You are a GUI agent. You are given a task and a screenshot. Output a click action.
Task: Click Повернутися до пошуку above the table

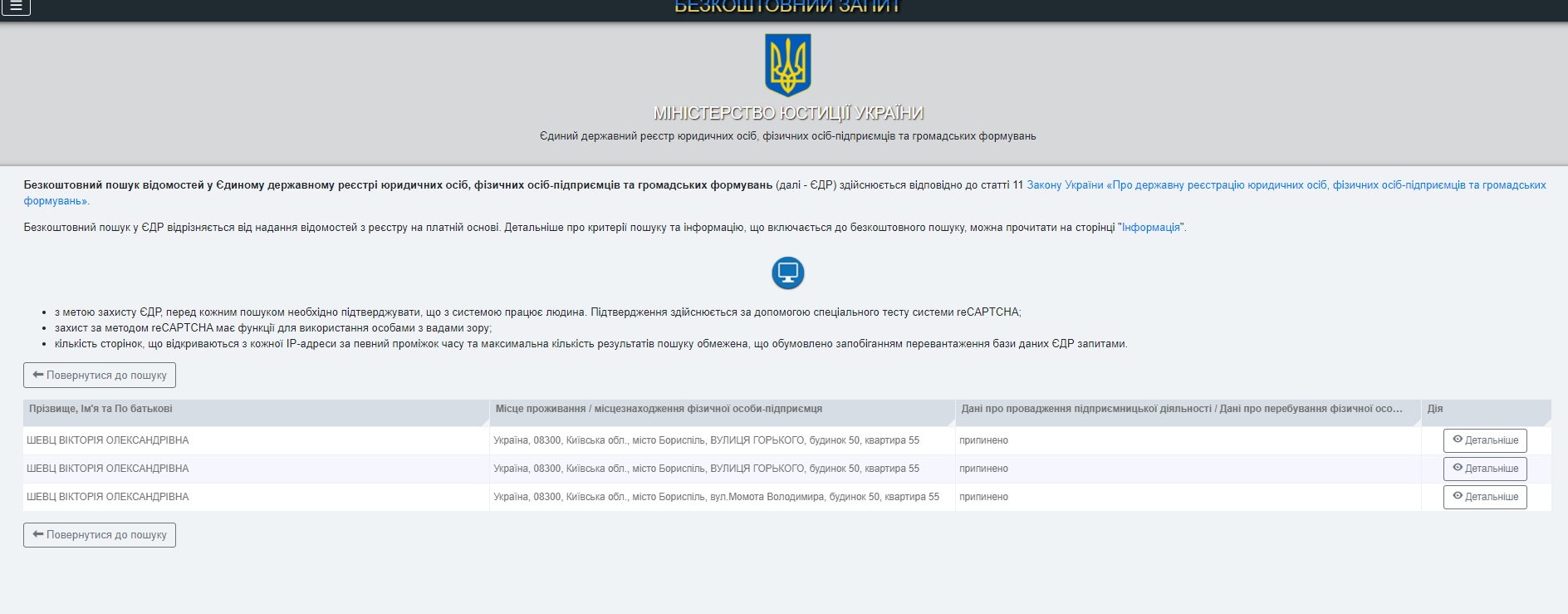pos(100,375)
